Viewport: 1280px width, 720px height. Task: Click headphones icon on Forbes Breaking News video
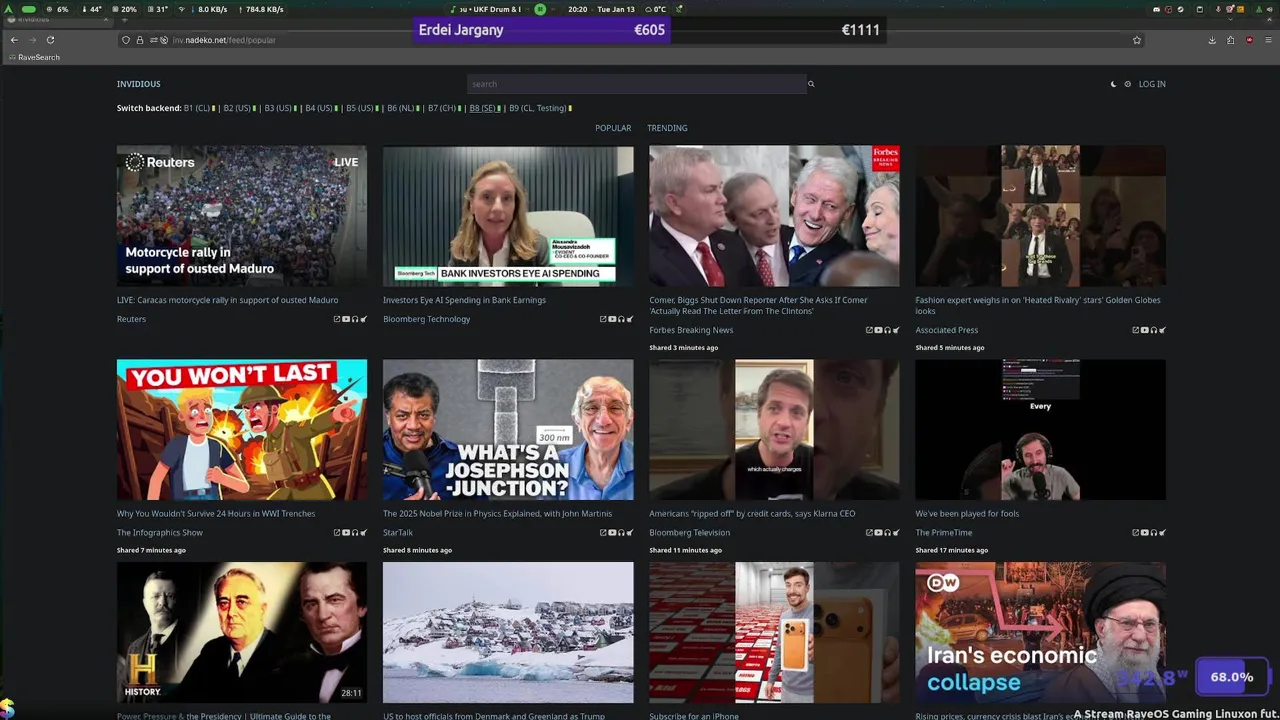click(x=887, y=330)
